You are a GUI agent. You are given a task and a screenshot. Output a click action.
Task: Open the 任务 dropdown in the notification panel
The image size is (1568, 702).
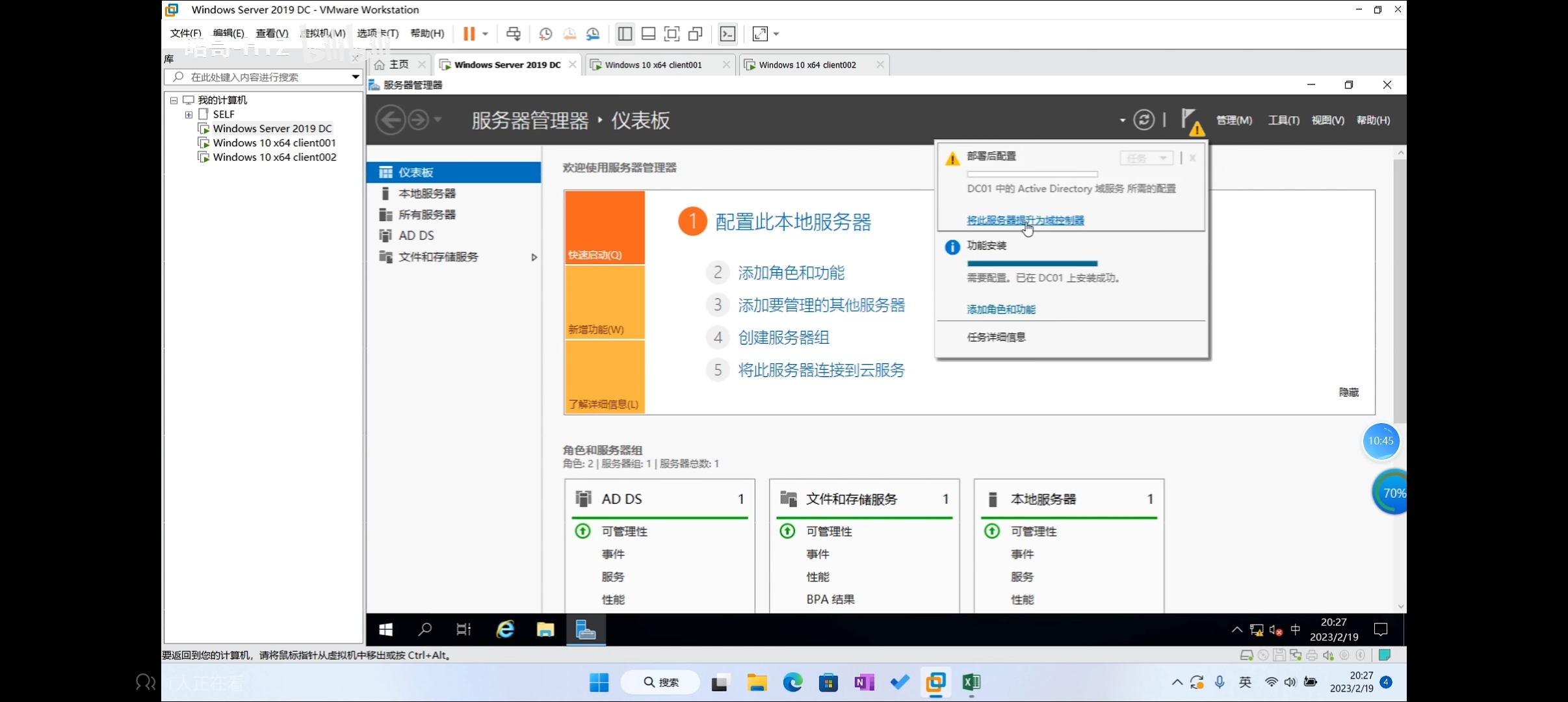tap(1146, 158)
